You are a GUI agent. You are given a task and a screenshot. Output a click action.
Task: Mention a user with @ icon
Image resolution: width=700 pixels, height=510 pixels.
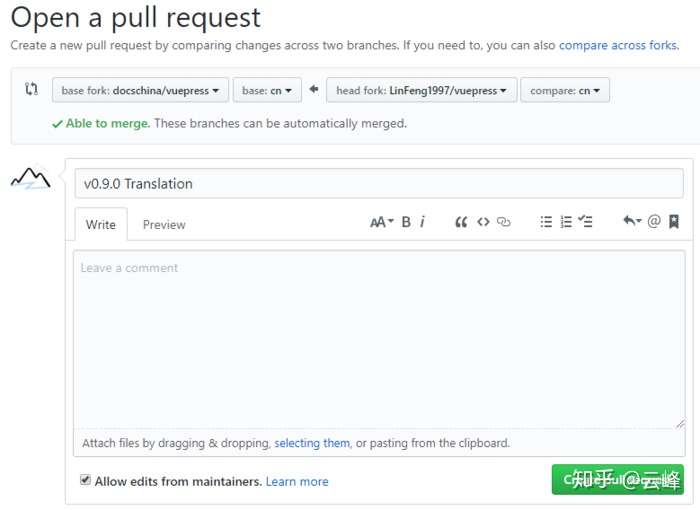pos(654,222)
